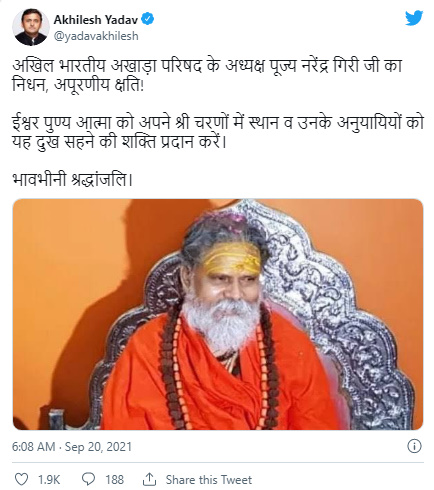
Task: Open the 6:08 AM · Sep 20, 2021 timestamp
Action: coord(72,447)
